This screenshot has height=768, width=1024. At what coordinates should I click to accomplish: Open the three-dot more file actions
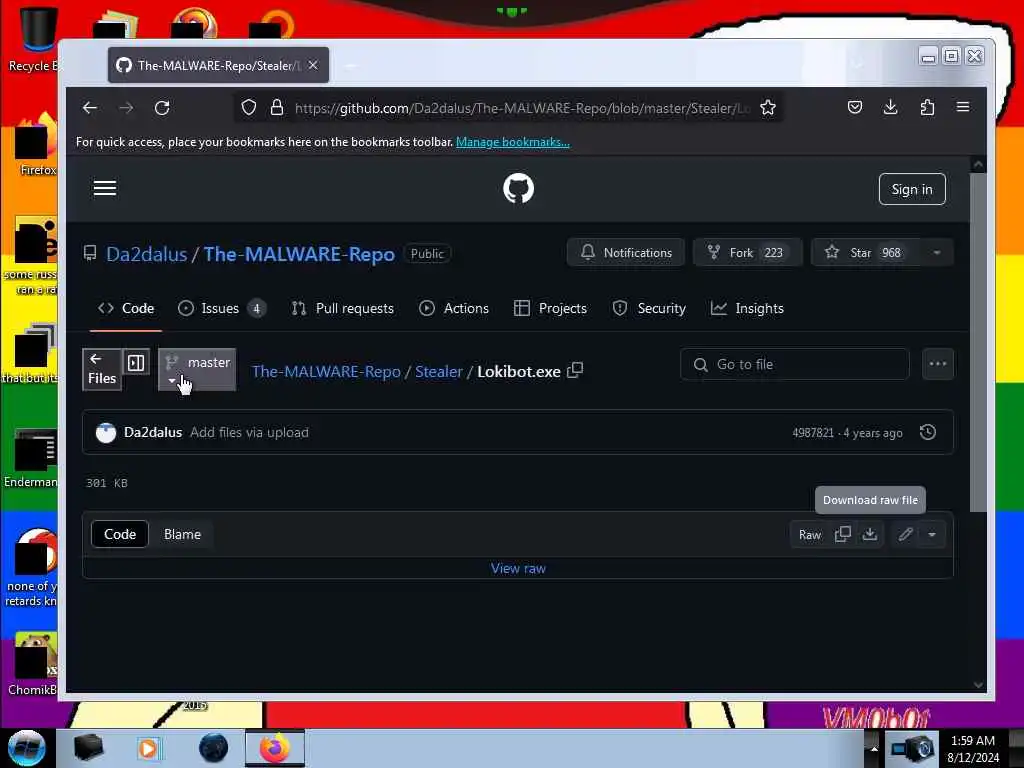938,364
